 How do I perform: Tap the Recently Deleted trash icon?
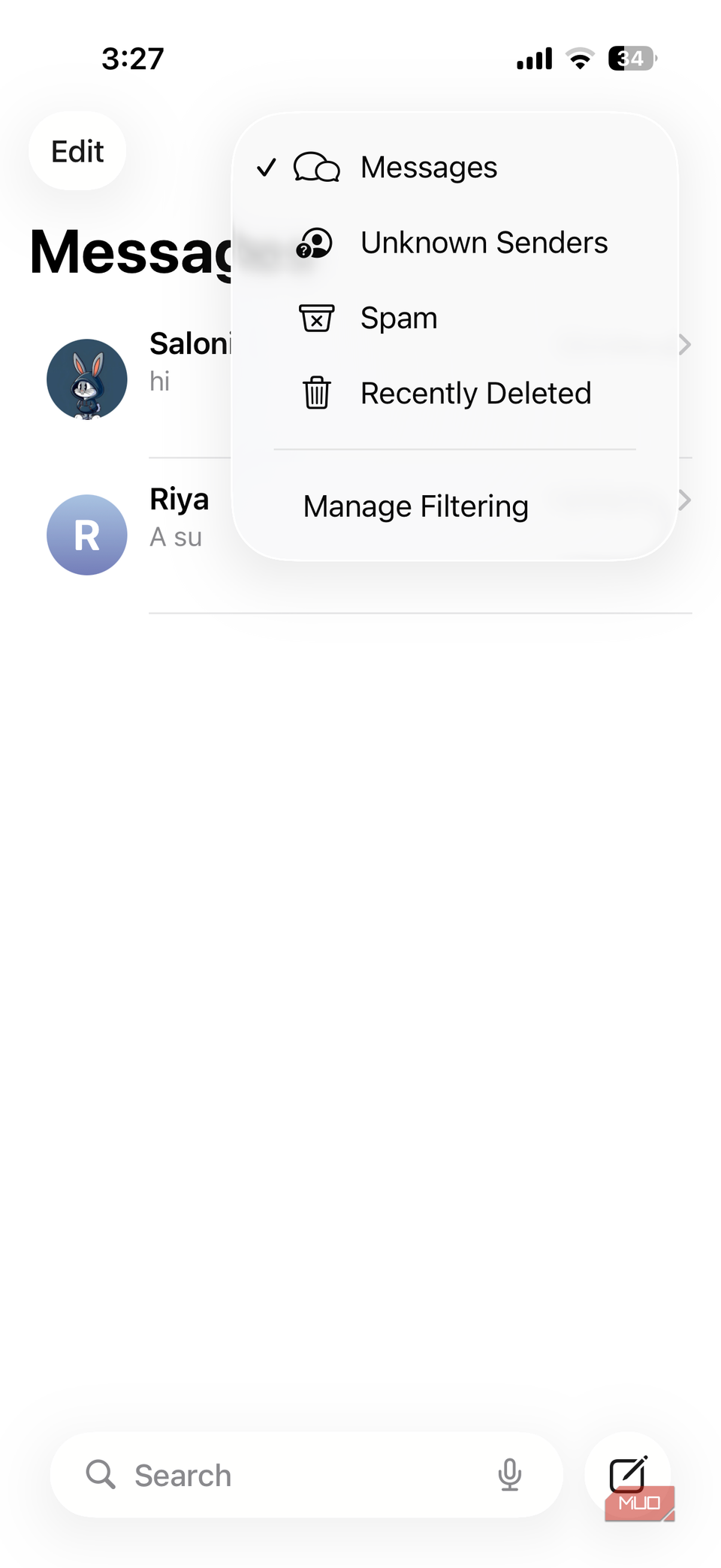tap(316, 393)
